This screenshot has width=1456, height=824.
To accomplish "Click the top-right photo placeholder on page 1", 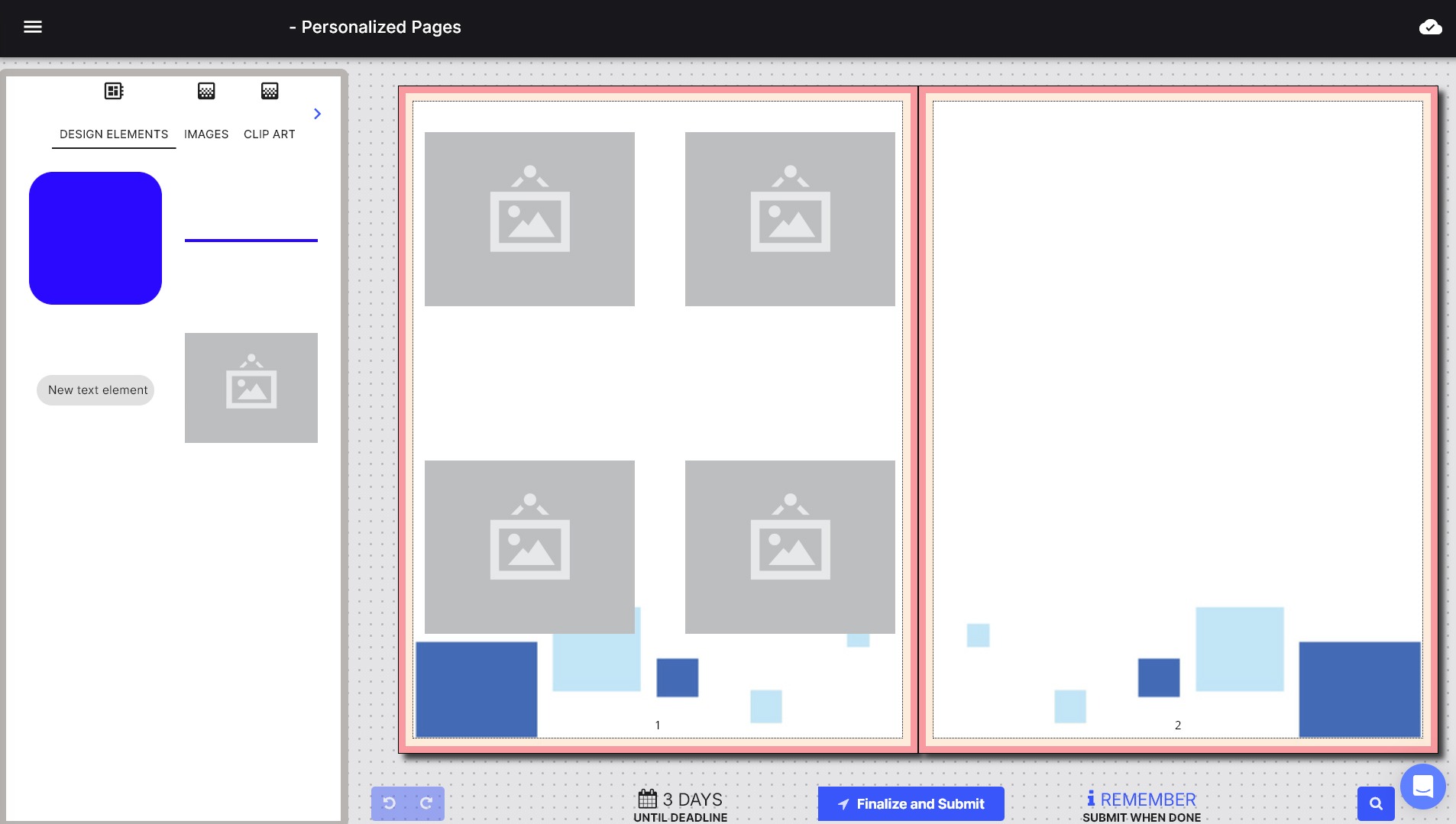I will [790, 219].
